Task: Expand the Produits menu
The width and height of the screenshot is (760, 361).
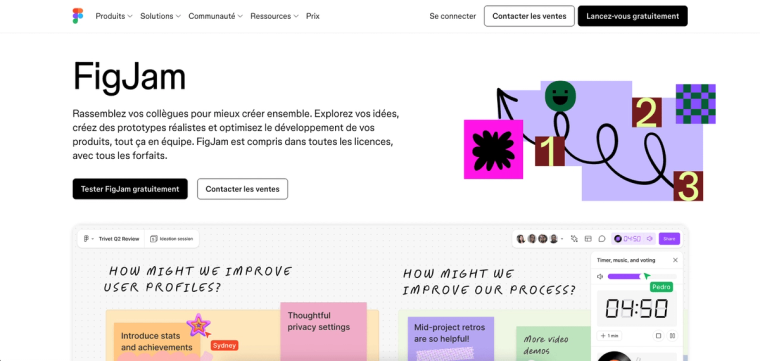Action: point(114,16)
